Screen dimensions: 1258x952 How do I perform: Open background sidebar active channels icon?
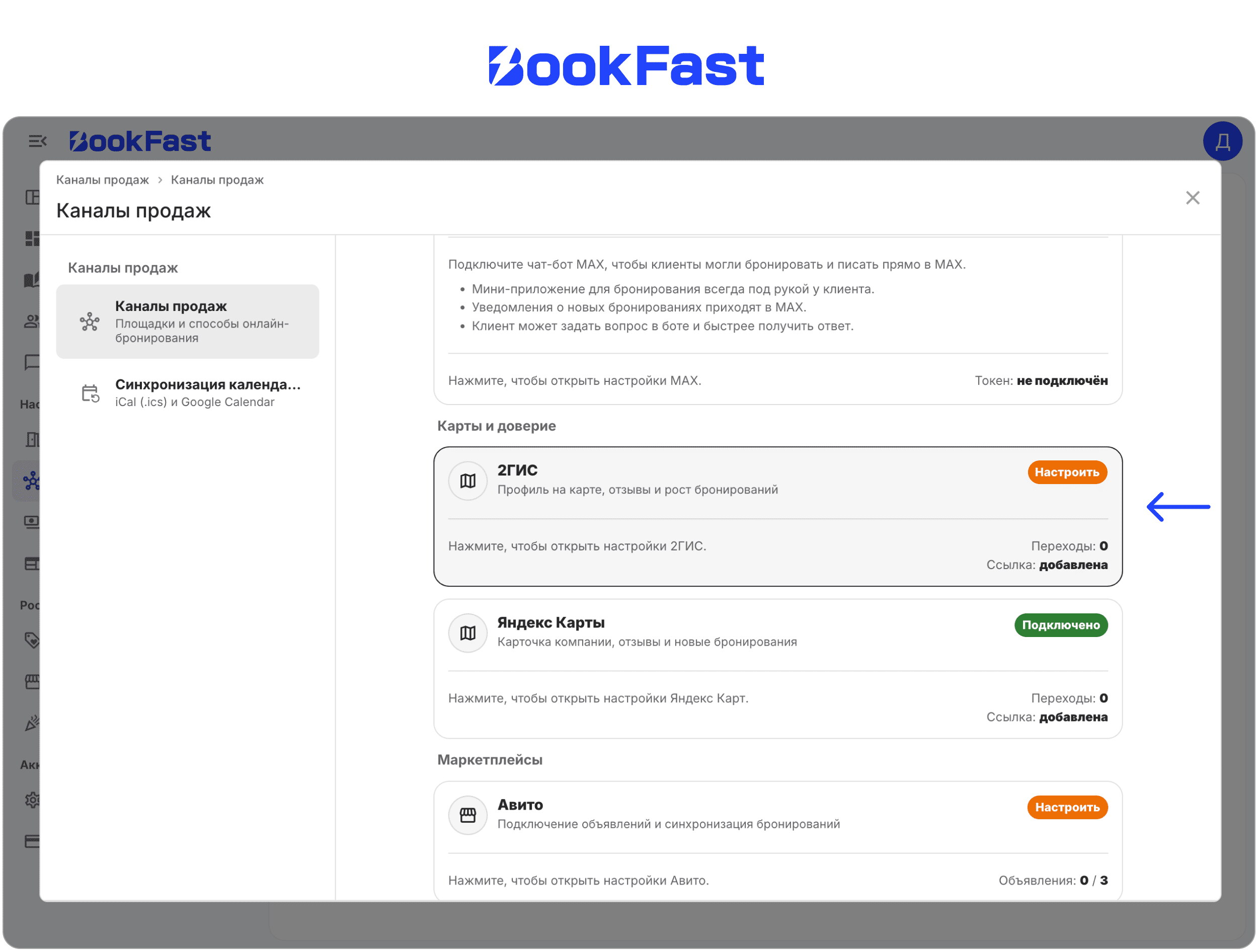31,481
